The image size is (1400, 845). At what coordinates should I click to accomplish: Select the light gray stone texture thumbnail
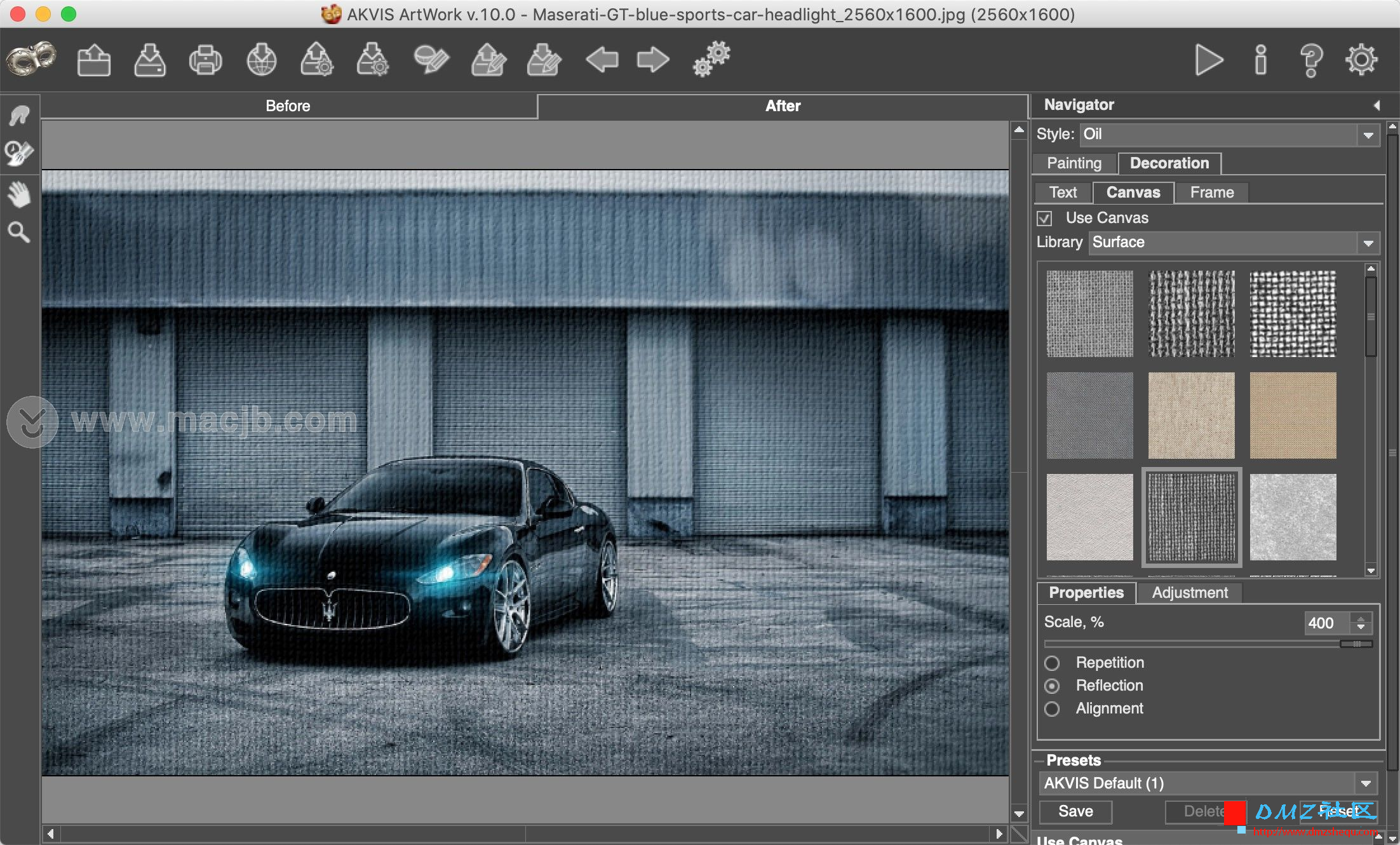[x=1293, y=517]
